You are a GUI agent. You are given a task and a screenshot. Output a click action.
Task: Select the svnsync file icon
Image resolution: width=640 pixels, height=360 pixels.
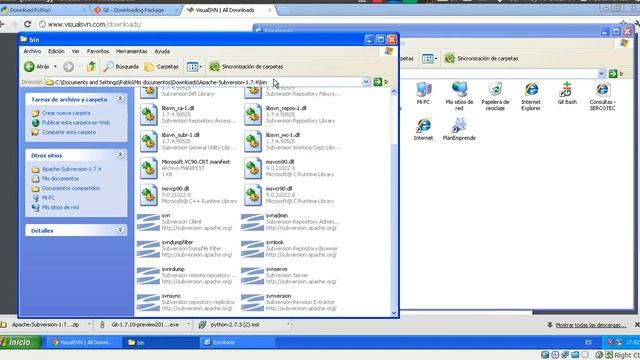click(148, 303)
